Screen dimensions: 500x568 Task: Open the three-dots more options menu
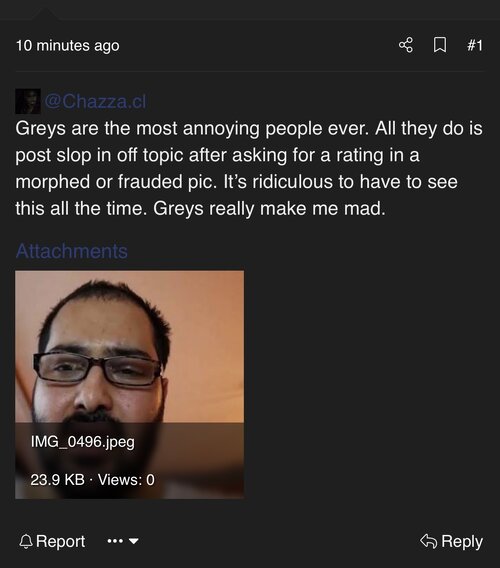[x=115, y=541]
